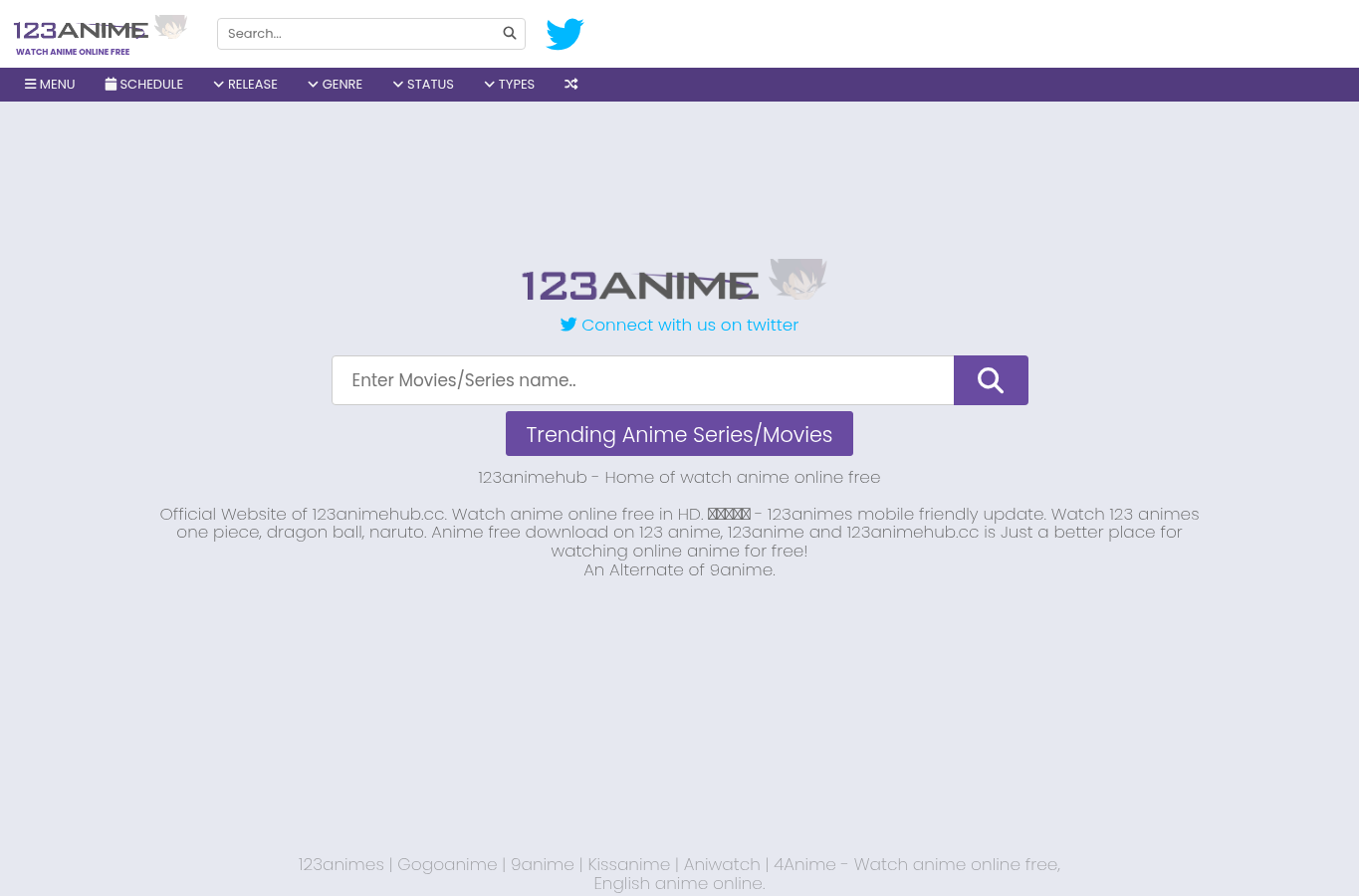Expand the GENRE dropdown
This screenshot has height=896, width=1359.
335,85
